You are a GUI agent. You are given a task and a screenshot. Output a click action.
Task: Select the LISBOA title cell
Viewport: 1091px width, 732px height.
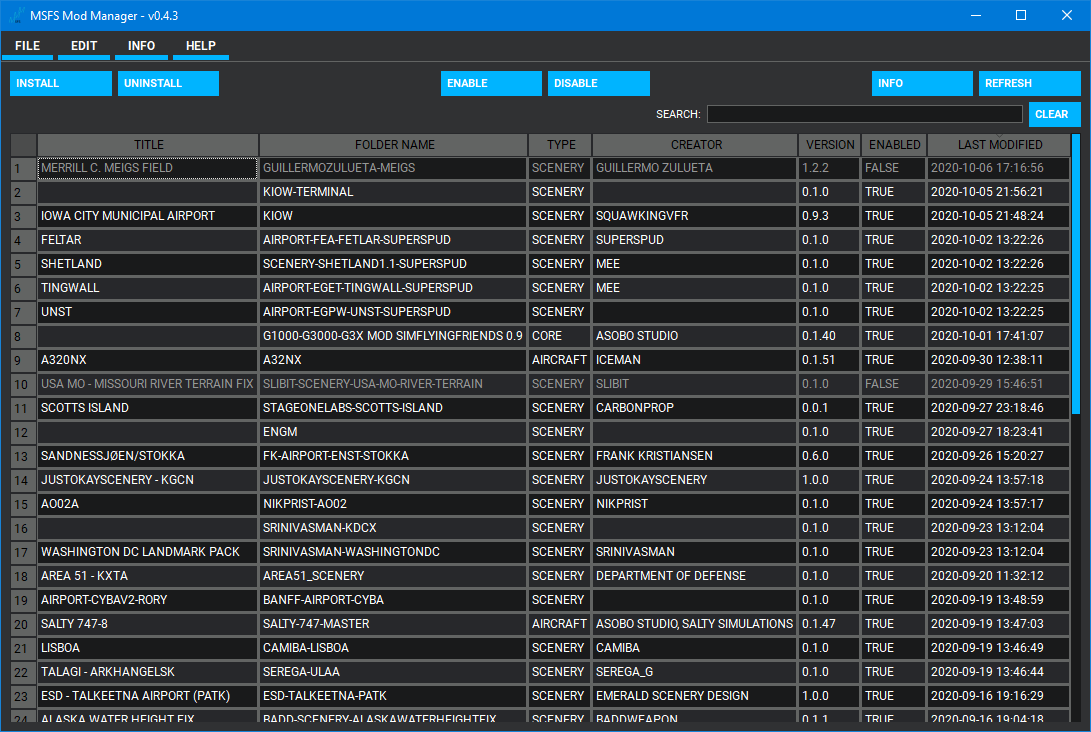click(148, 649)
